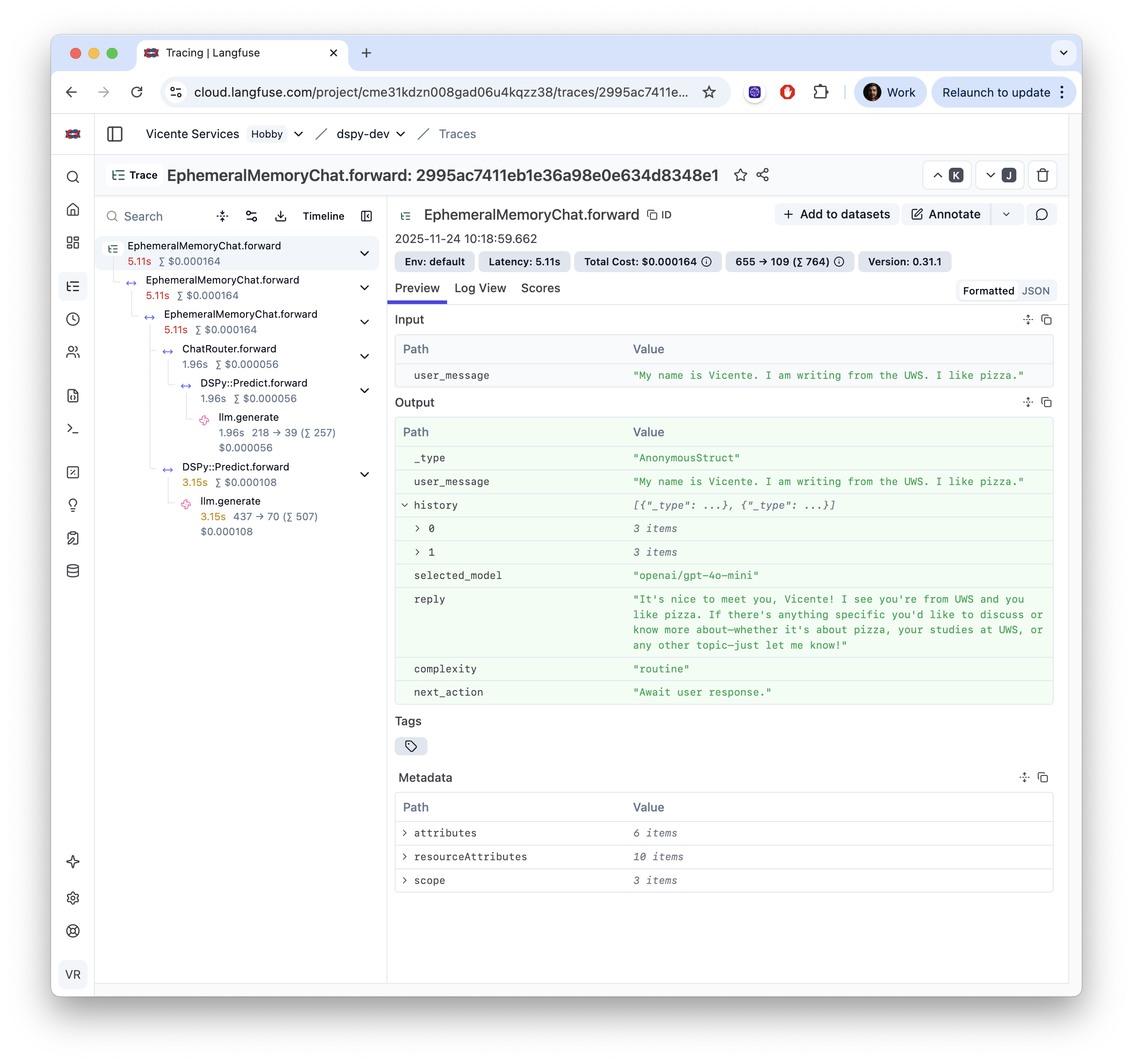The width and height of the screenshot is (1133, 1064).
Task: Toggle the Timeline view
Action: pyautogui.click(x=323, y=216)
